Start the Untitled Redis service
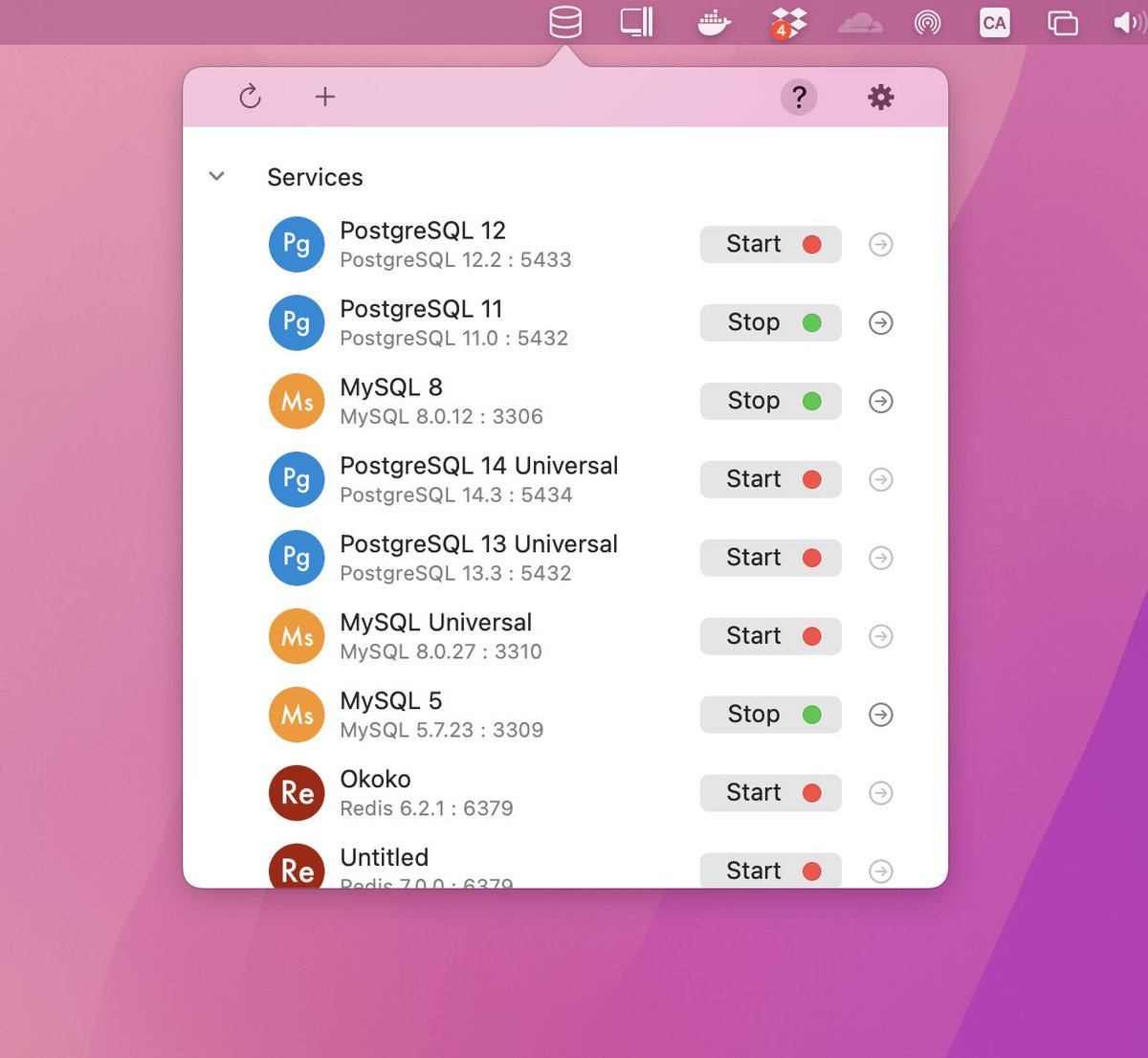The width and height of the screenshot is (1148, 1058). (770, 871)
